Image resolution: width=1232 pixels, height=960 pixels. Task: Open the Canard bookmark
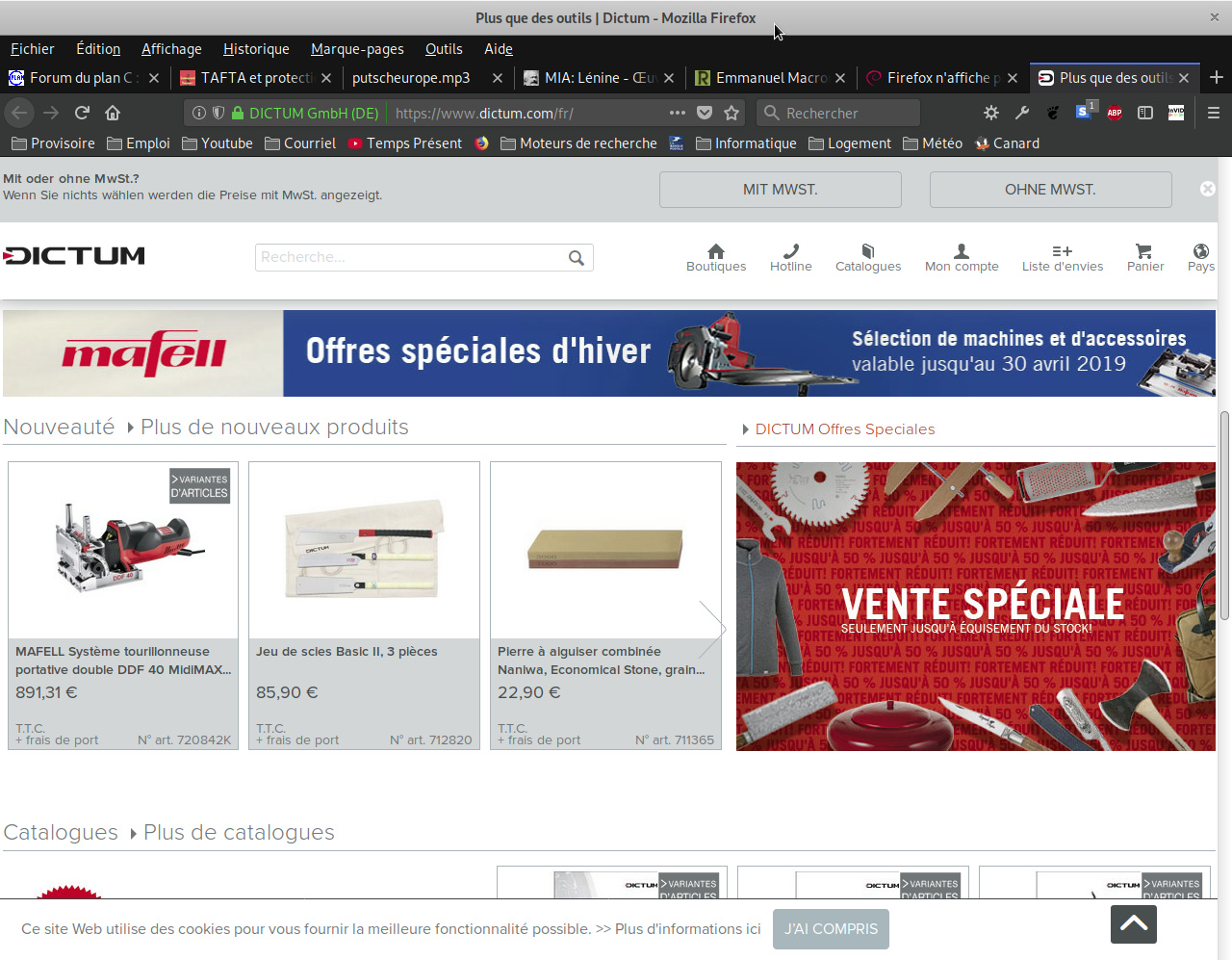tap(1007, 143)
